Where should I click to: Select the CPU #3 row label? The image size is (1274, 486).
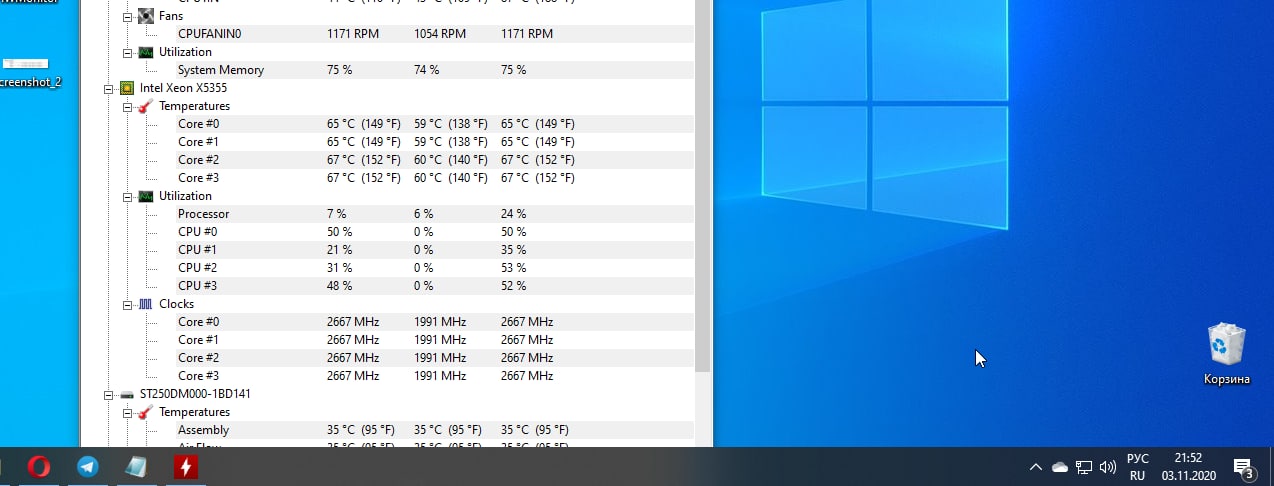click(x=197, y=286)
